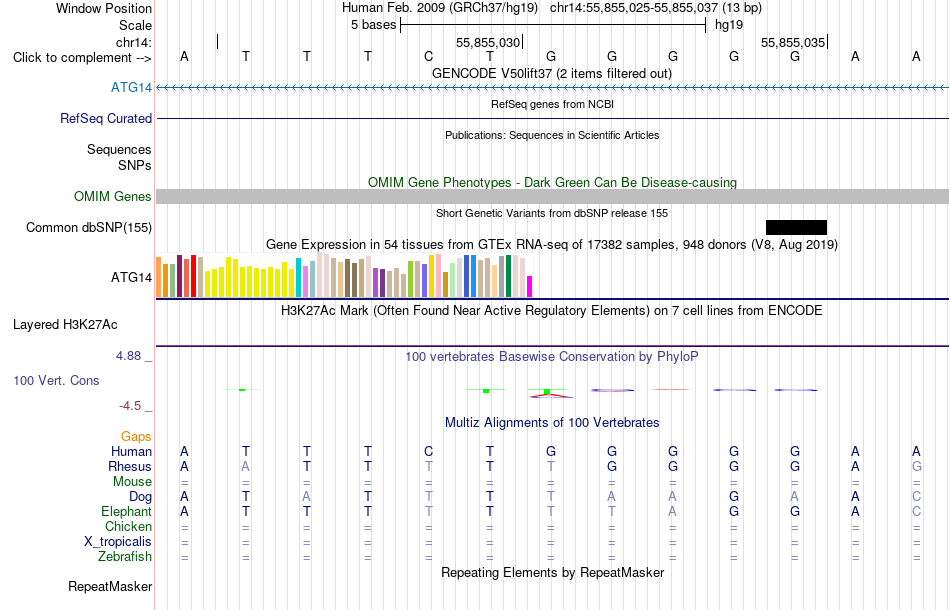Select the Human alignment row label
950x610 pixels.
[x=131, y=451]
